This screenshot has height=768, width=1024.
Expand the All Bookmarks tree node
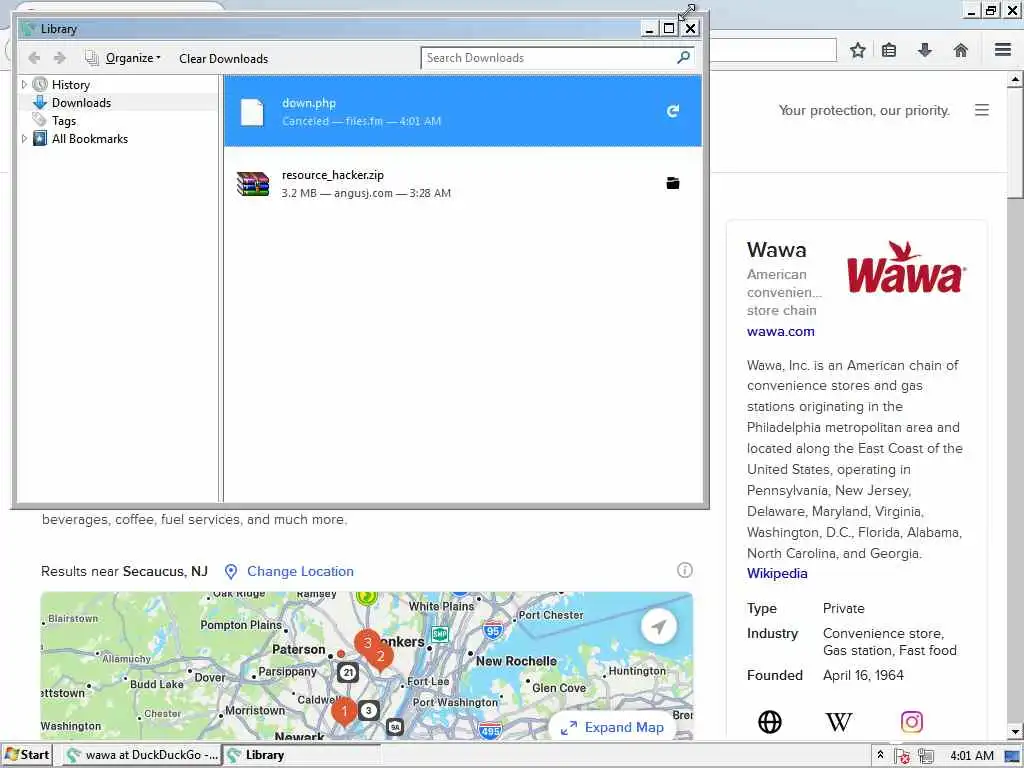[24, 138]
